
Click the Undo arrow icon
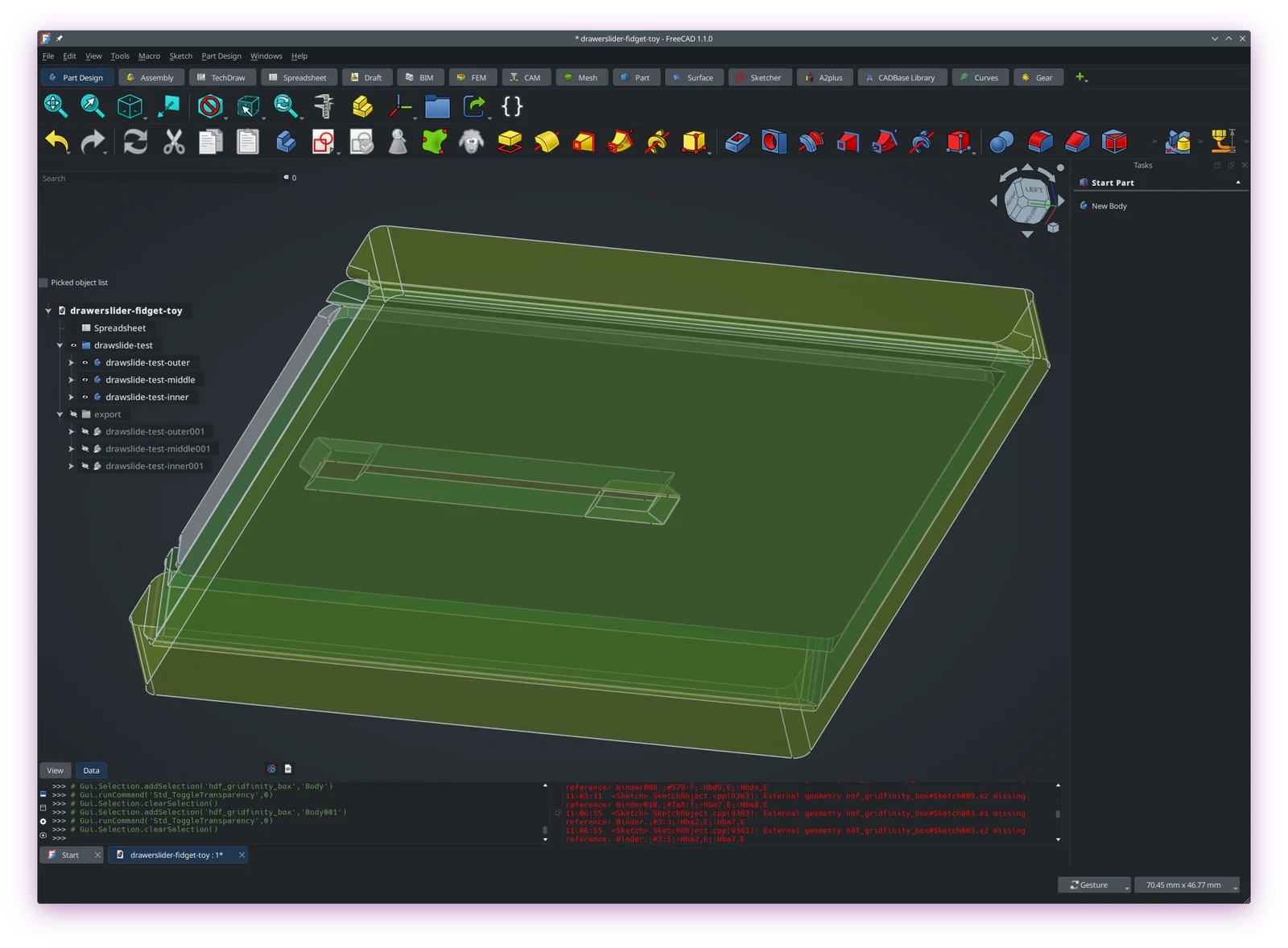coord(56,142)
